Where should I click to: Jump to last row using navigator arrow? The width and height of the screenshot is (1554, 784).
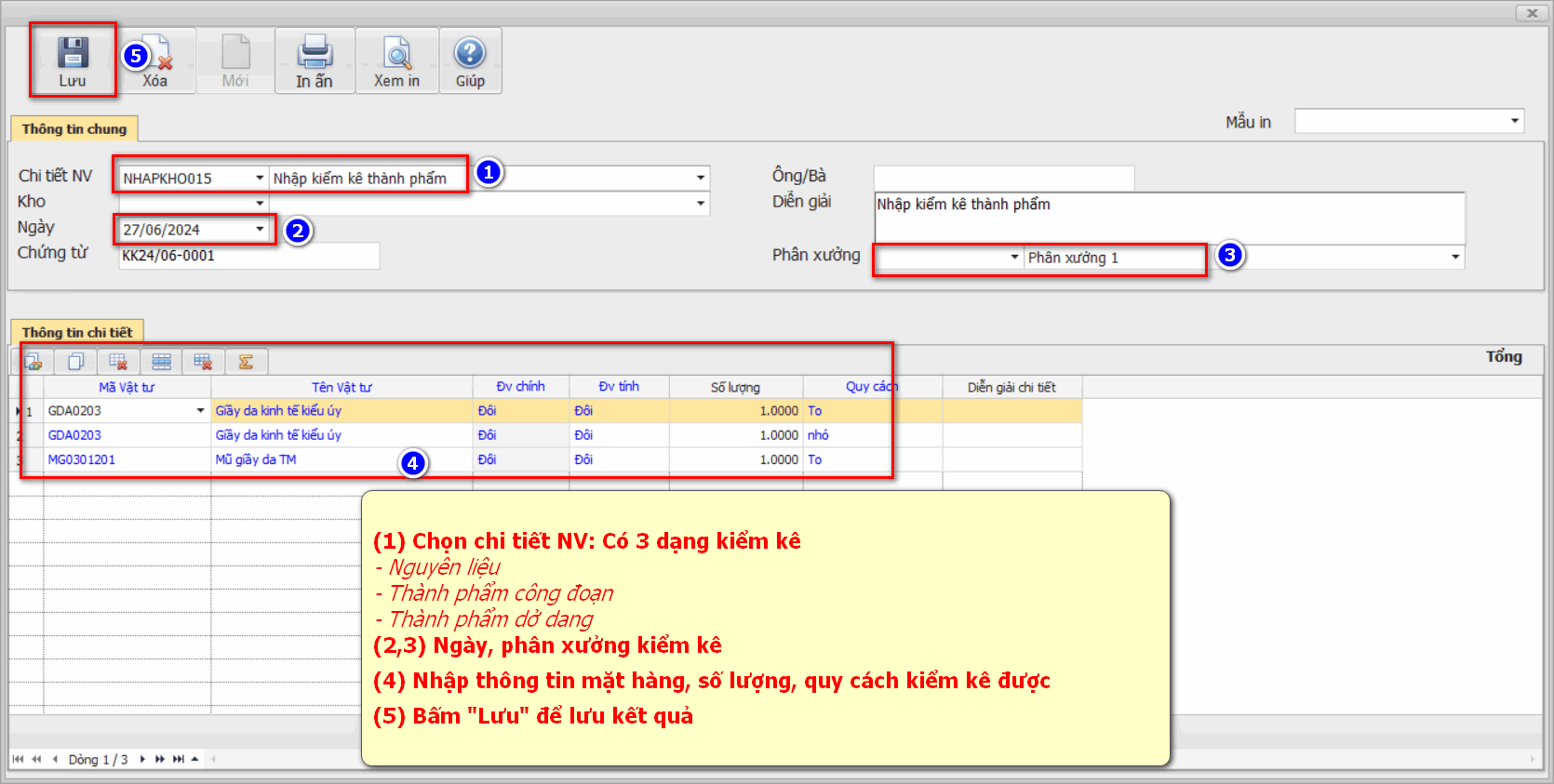point(179,759)
